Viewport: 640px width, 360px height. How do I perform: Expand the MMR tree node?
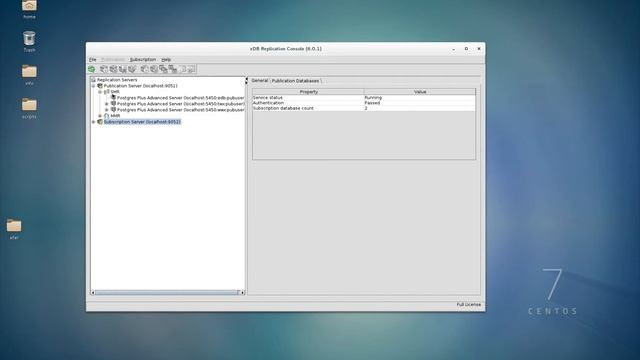100,116
